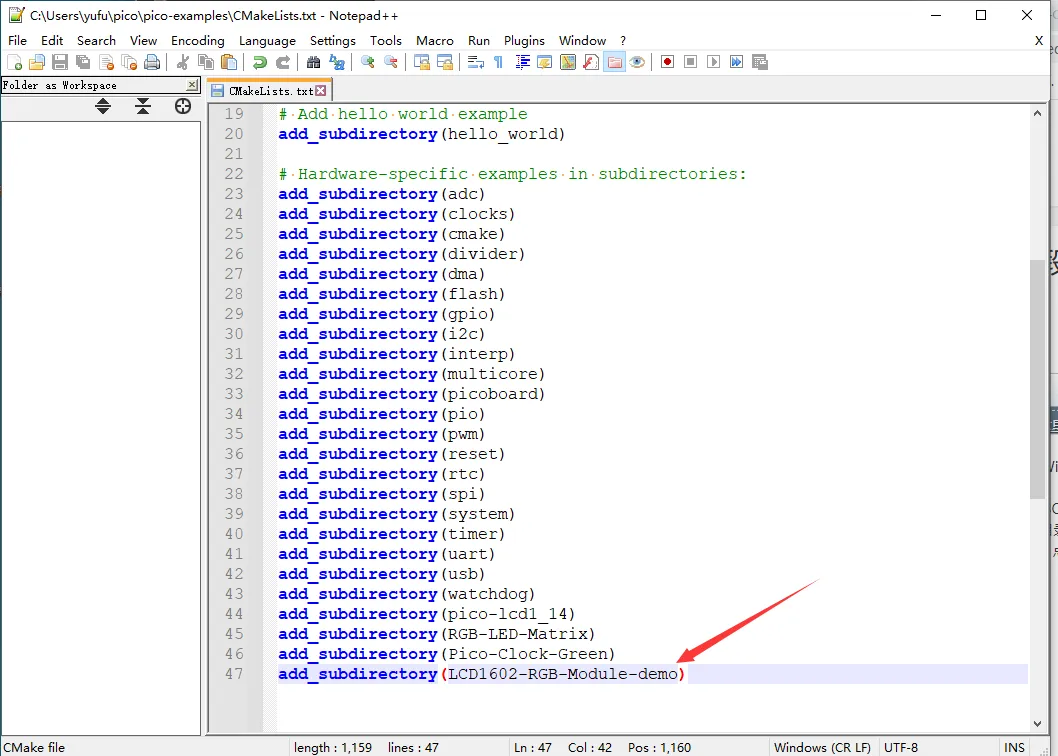Paste from clipboard using toolbar icon
The height and width of the screenshot is (756, 1058).
229,62
